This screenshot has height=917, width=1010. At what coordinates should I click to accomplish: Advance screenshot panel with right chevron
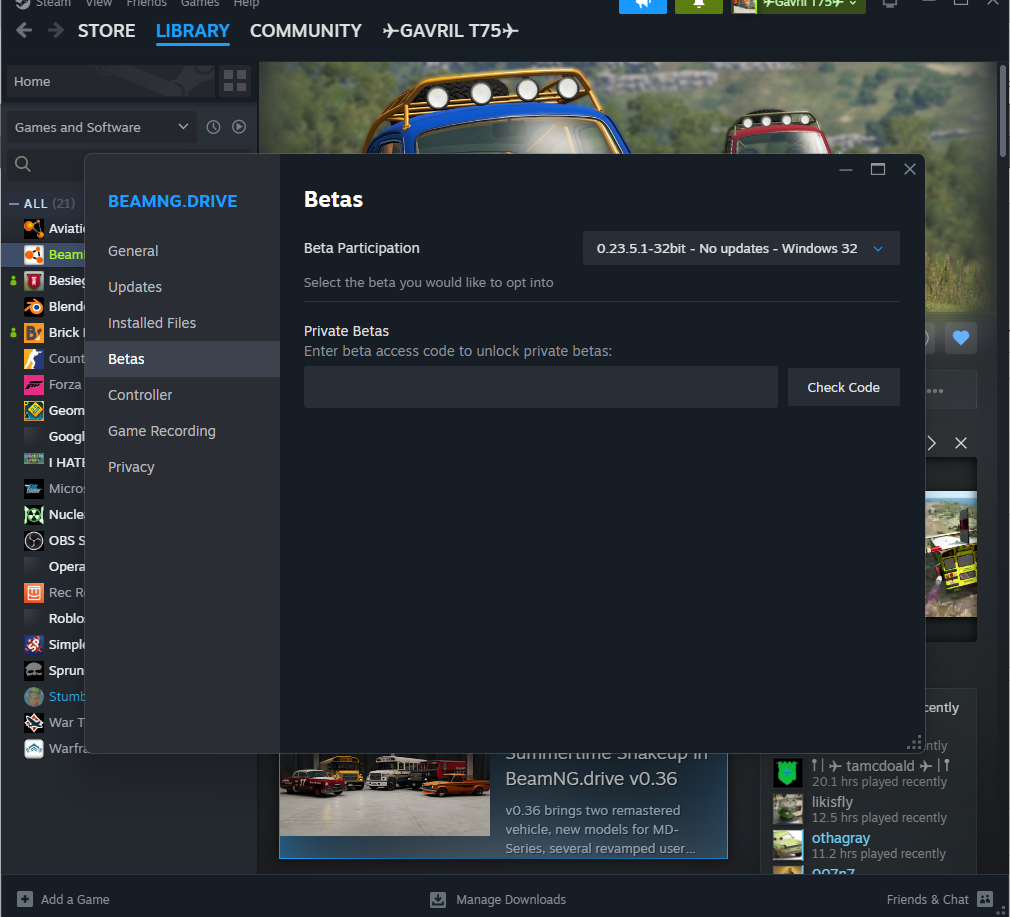[931, 443]
